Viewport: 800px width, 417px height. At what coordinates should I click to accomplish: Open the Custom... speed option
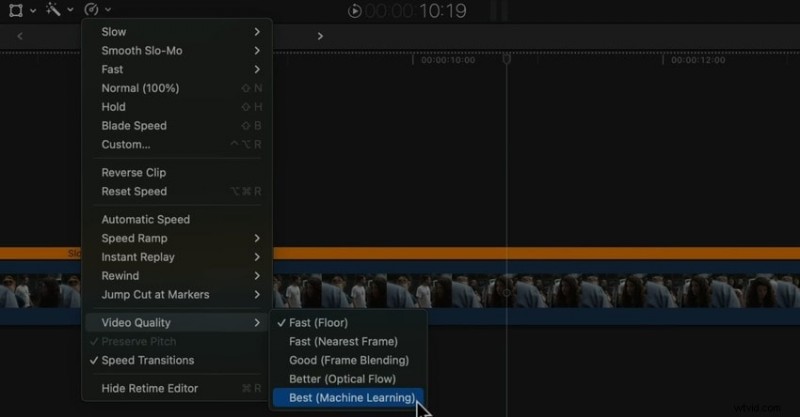tap(177, 144)
